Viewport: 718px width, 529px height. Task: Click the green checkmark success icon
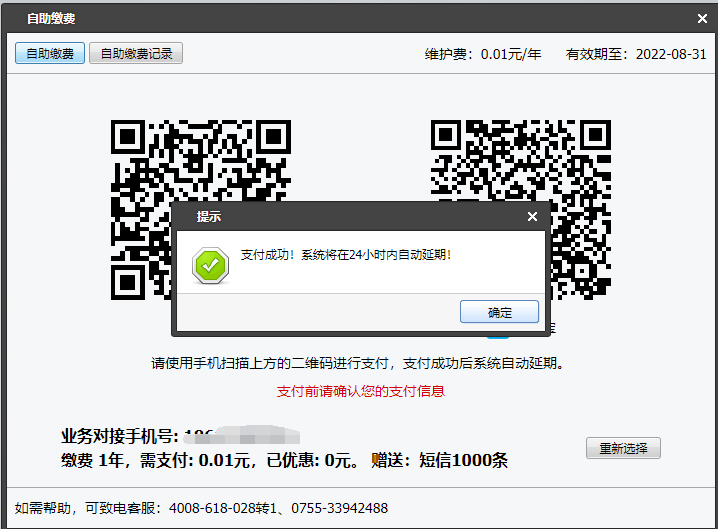[211, 265]
